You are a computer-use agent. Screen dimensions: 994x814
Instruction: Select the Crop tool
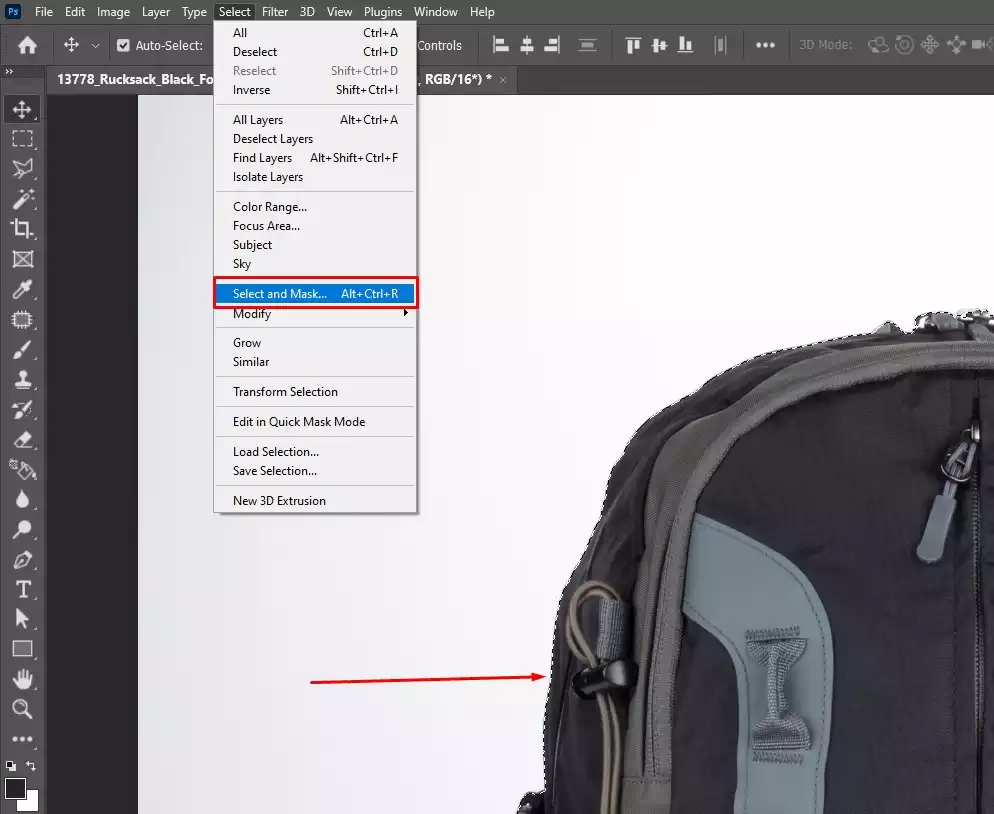click(x=22, y=229)
